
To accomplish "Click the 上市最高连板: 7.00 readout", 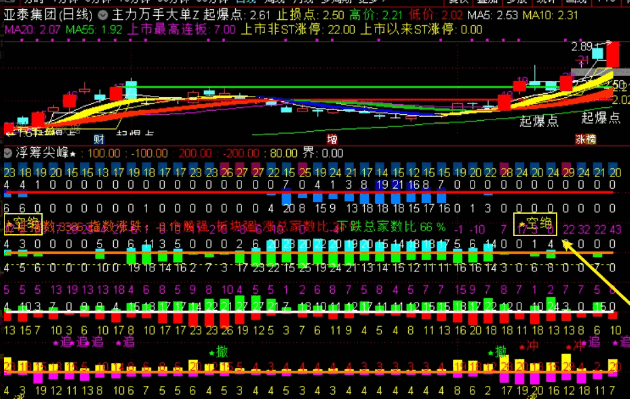I will coord(182,30).
